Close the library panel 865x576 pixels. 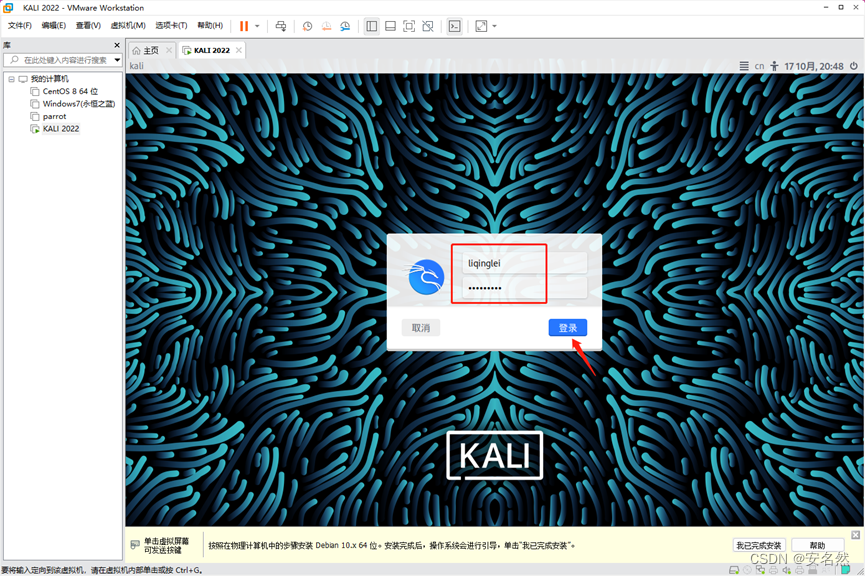tap(116, 45)
